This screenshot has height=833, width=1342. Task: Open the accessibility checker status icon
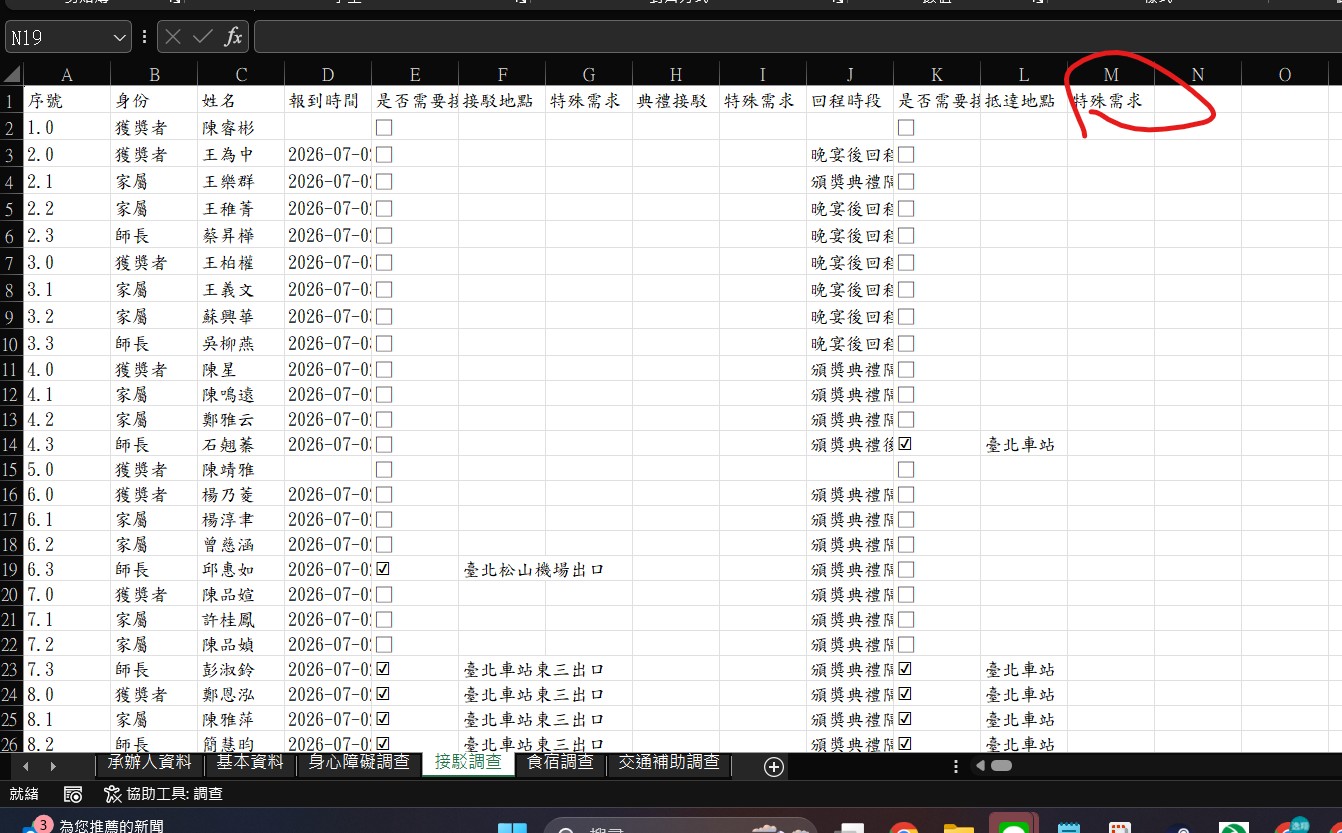[113, 794]
